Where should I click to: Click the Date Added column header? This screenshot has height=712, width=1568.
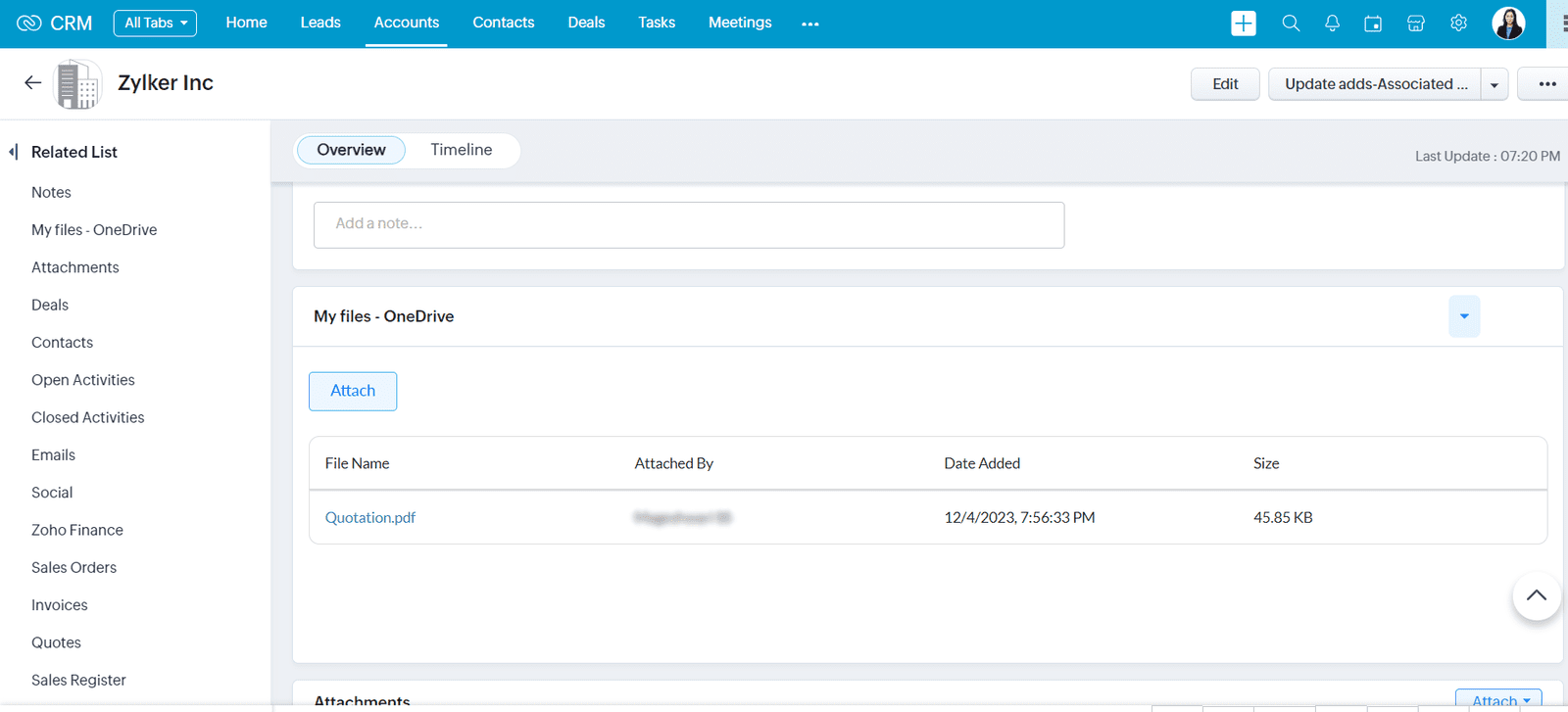tap(982, 463)
